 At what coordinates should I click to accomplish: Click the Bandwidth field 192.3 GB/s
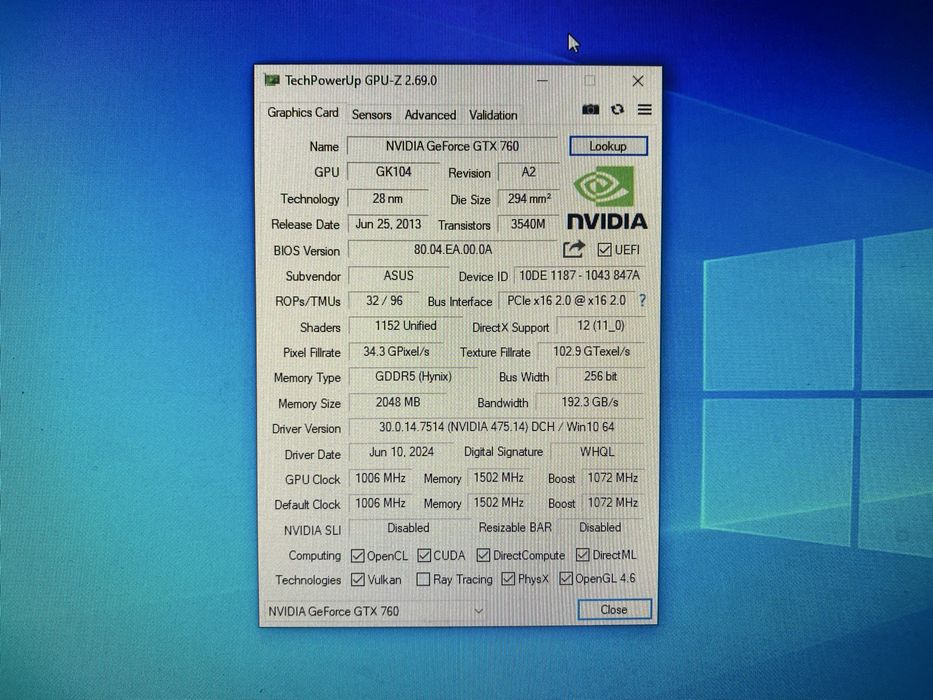coord(590,402)
